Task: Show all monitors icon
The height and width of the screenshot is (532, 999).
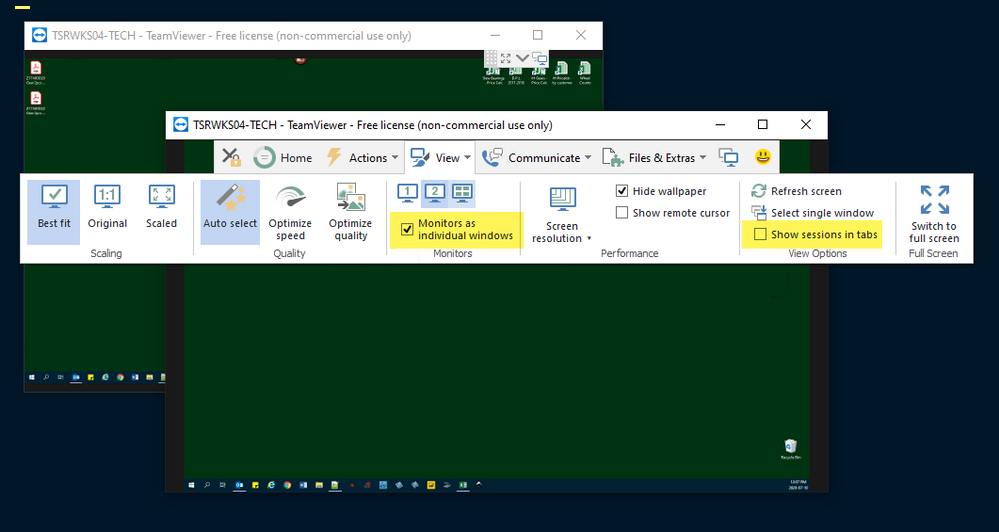Action: click(462, 192)
